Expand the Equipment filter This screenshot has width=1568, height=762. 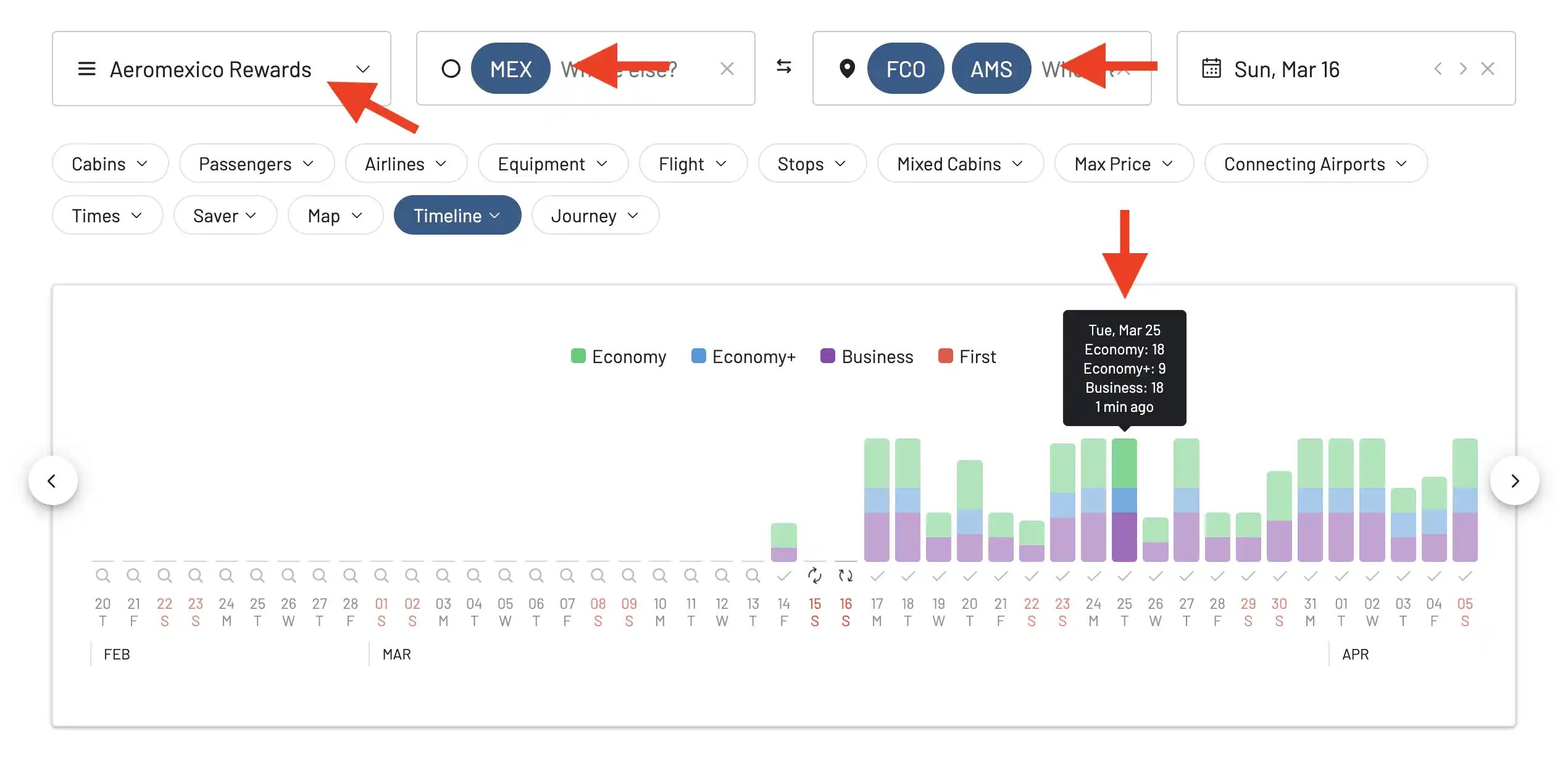553,164
